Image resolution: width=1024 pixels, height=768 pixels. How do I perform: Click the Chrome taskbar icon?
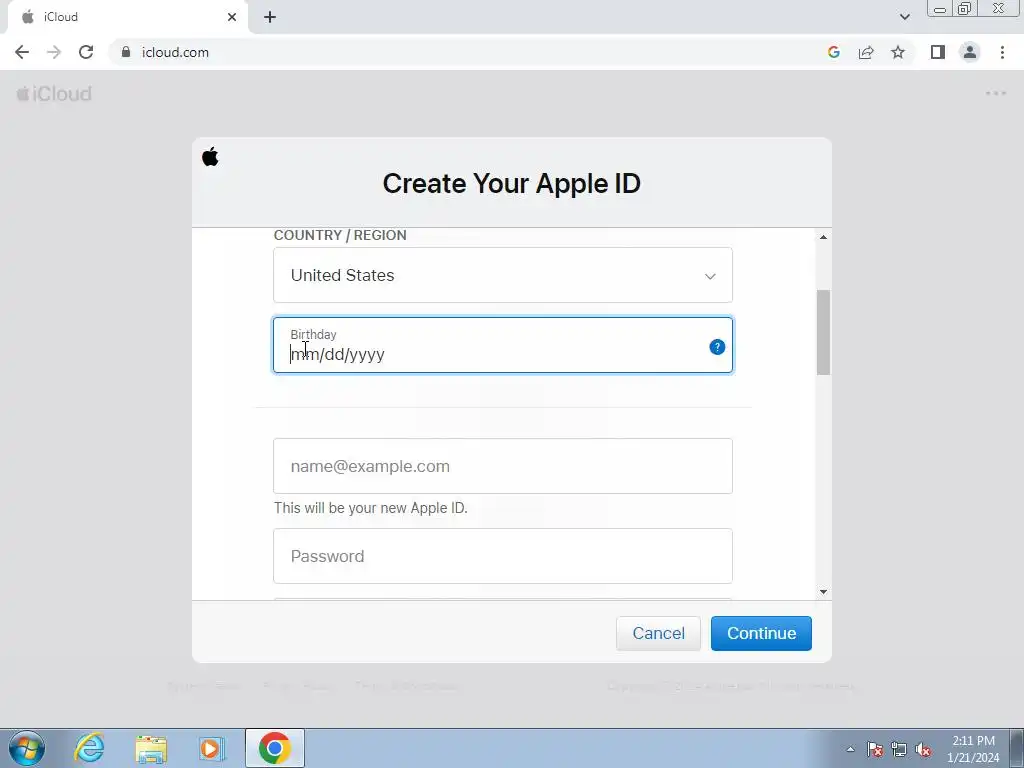pyautogui.click(x=274, y=748)
